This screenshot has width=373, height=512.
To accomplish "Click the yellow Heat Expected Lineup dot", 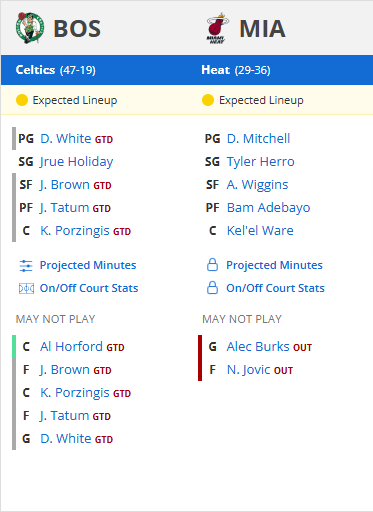I will tap(208, 100).
